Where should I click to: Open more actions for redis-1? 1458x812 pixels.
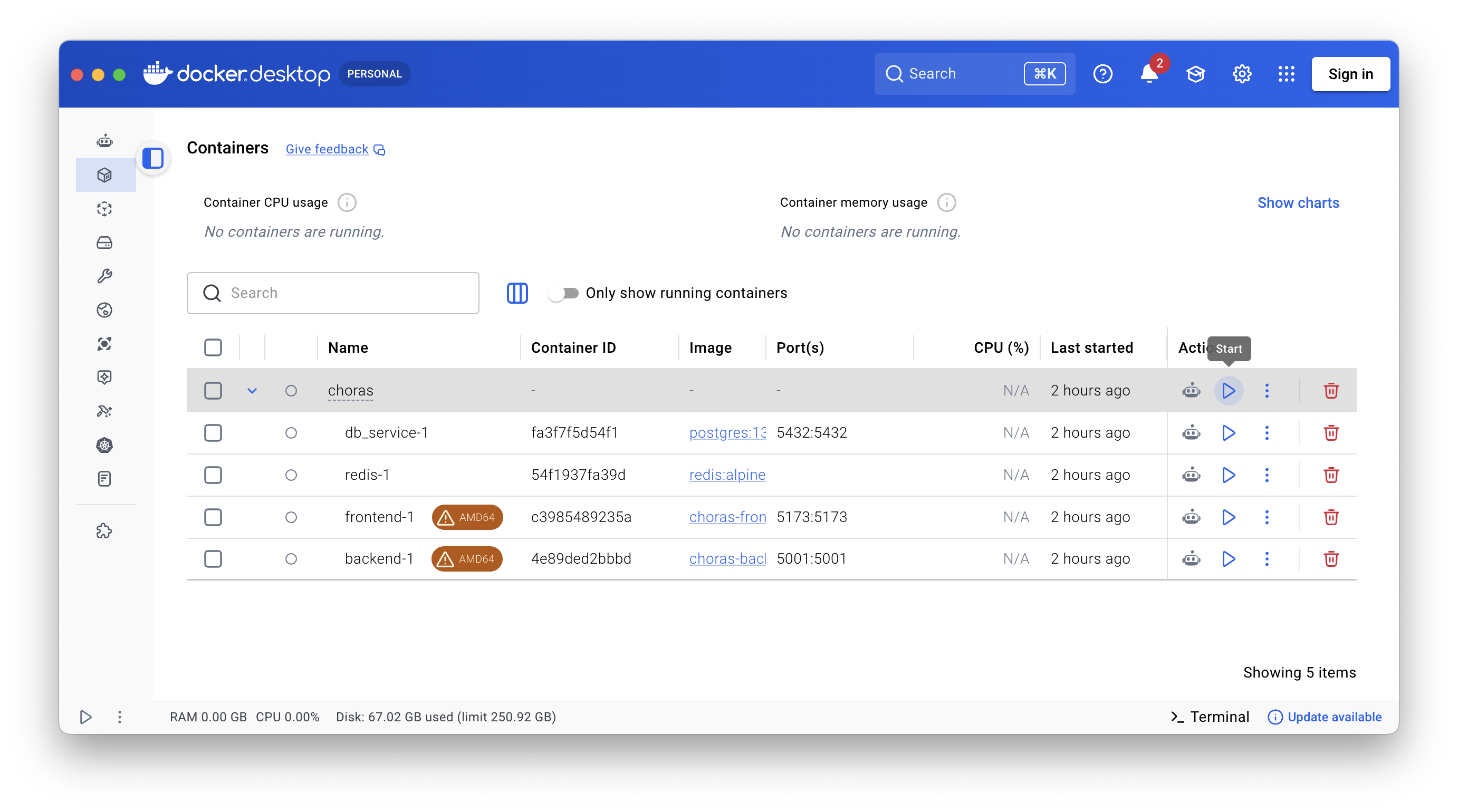tap(1267, 475)
